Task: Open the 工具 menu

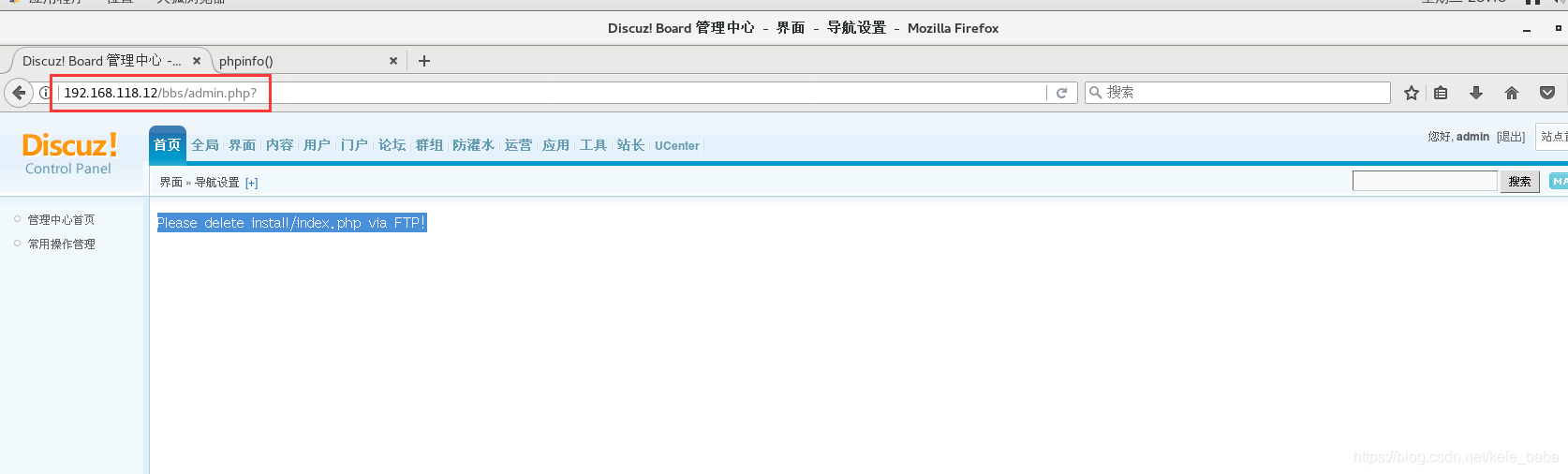Action: click(594, 145)
